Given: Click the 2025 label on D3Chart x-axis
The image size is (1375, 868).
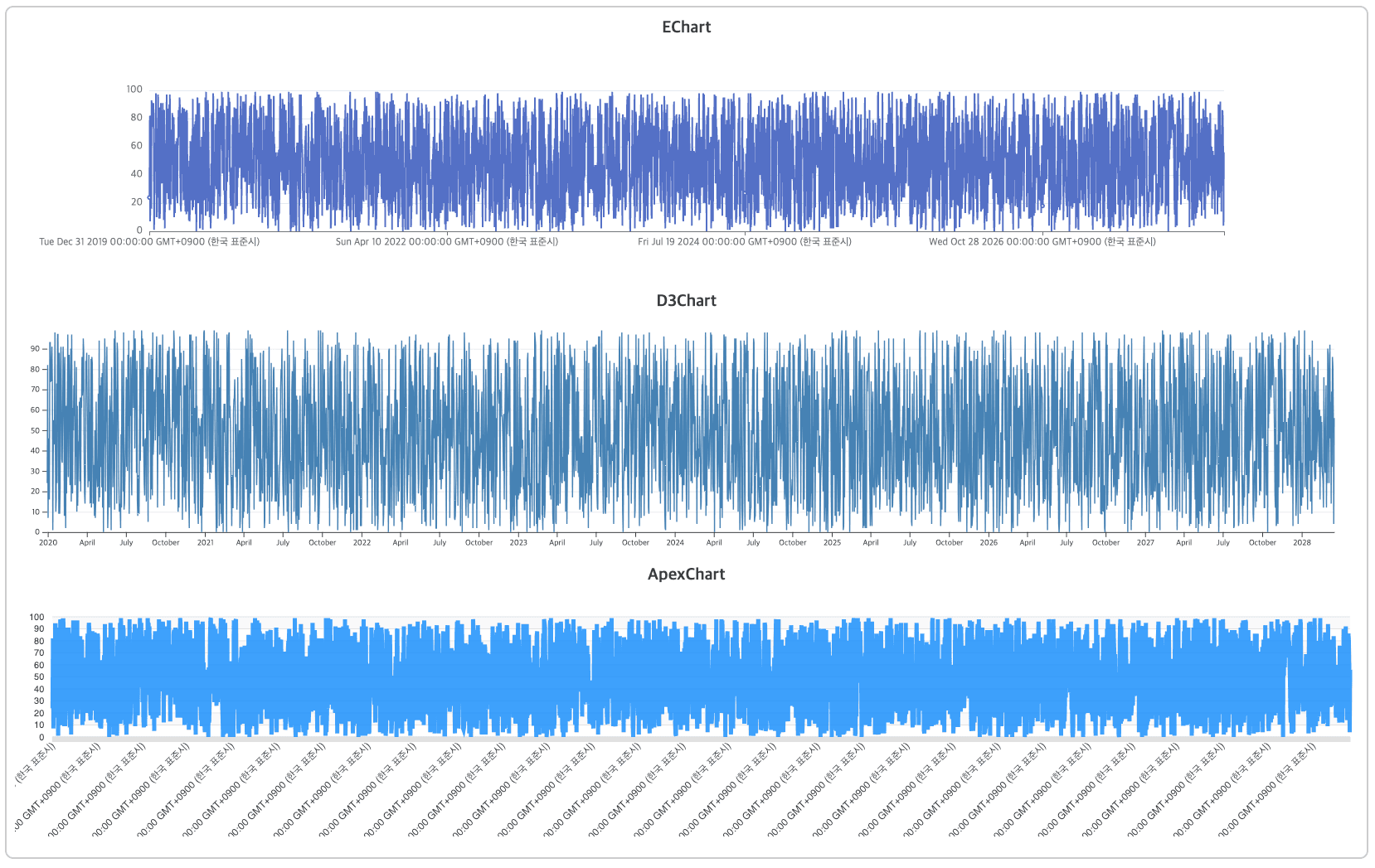Looking at the screenshot, I should click(x=832, y=543).
